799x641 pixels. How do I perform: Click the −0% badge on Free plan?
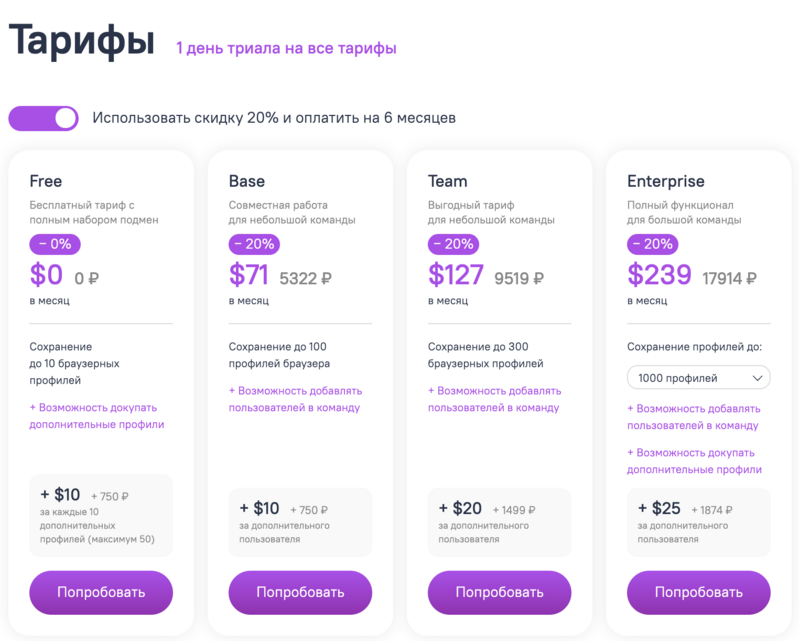(x=55, y=244)
